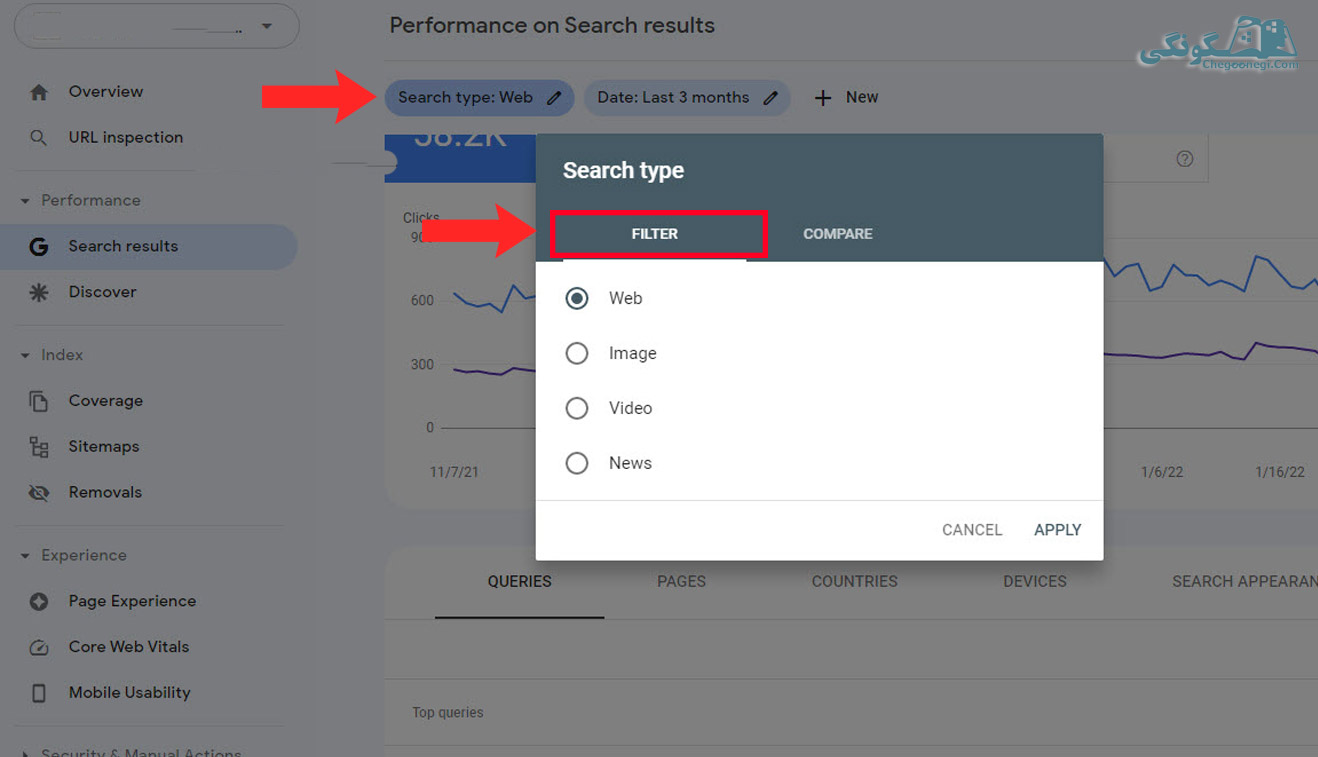Click the Mobile Usability phone icon

pyautogui.click(x=39, y=693)
